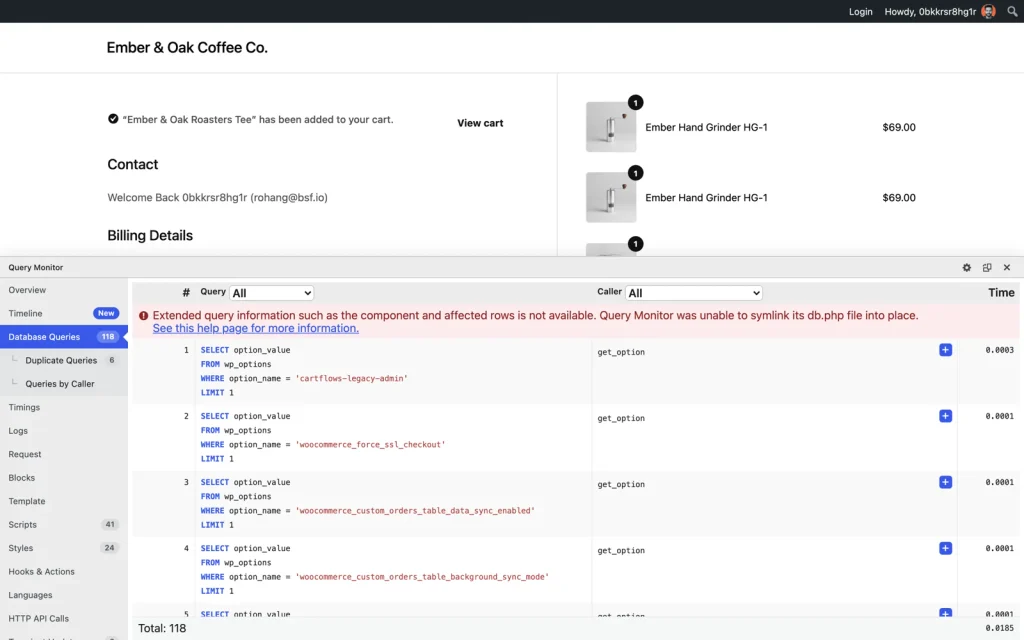The height and width of the screenshot is (640, 1024).
Task: Select Database Queries in sidebar
Action: 63,337
